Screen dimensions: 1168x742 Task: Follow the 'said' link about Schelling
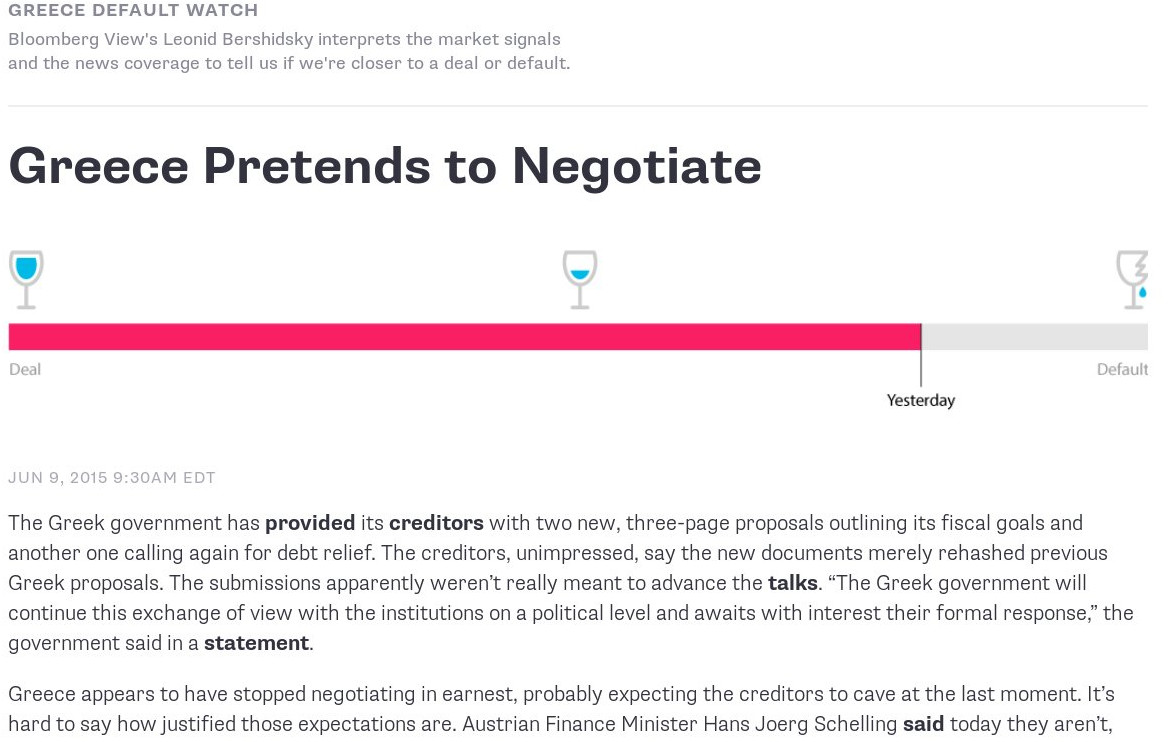click(x=923, y=724)
